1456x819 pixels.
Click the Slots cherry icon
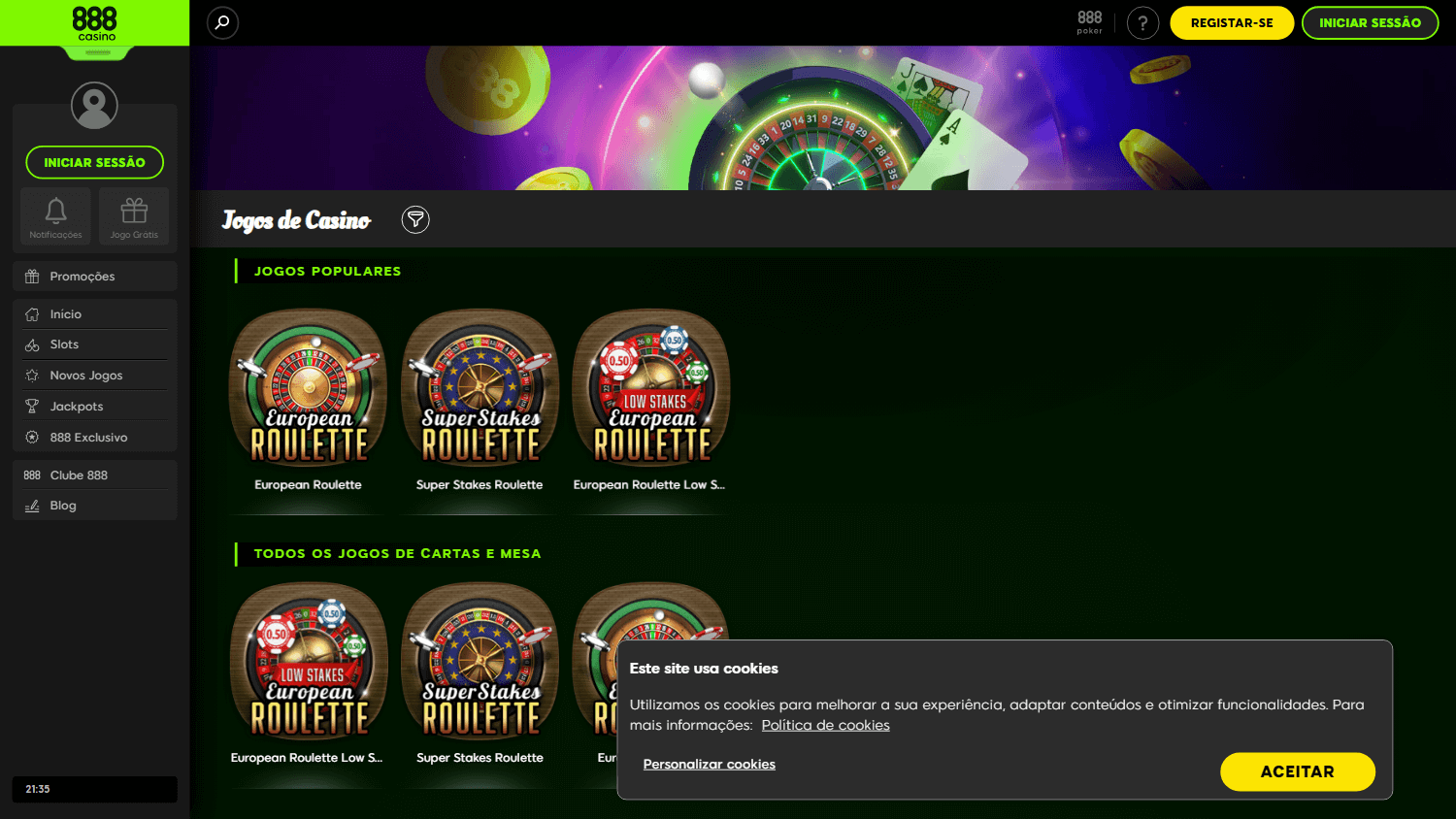(32, 344)
